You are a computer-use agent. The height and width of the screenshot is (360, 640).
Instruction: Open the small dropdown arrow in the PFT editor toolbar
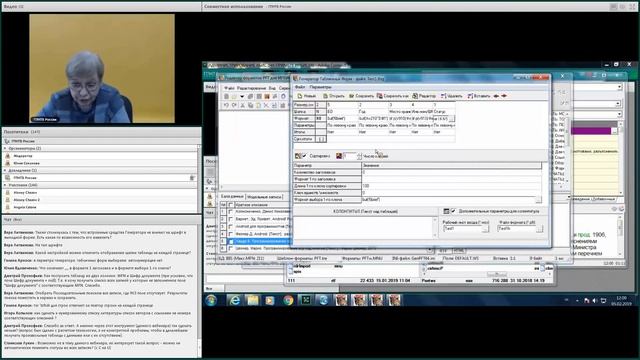pyautogui.click(x=242, y=97)
